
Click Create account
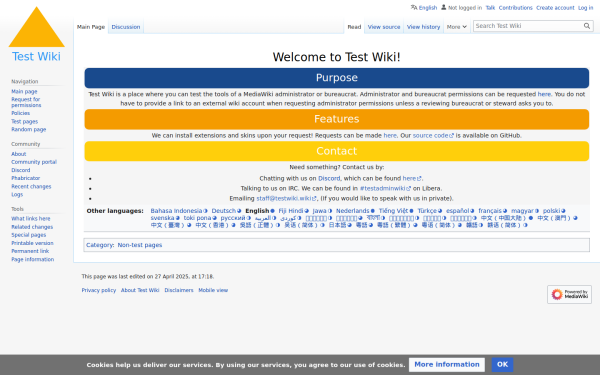coord(555,8)
